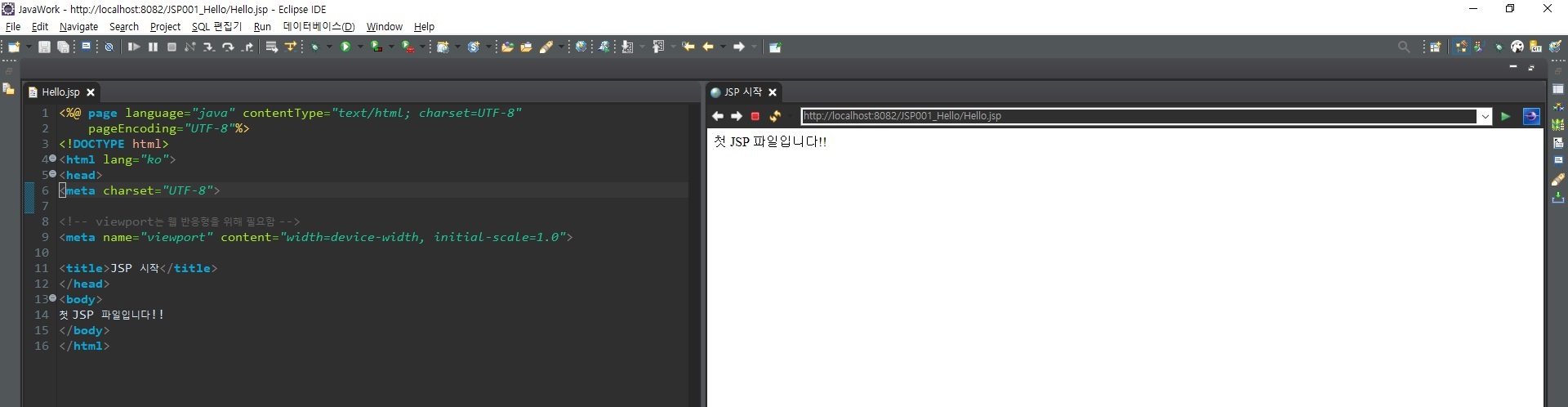1568x407 pixels.
Task: Click the green Go to URL arrow
Action: point(1505,116)
